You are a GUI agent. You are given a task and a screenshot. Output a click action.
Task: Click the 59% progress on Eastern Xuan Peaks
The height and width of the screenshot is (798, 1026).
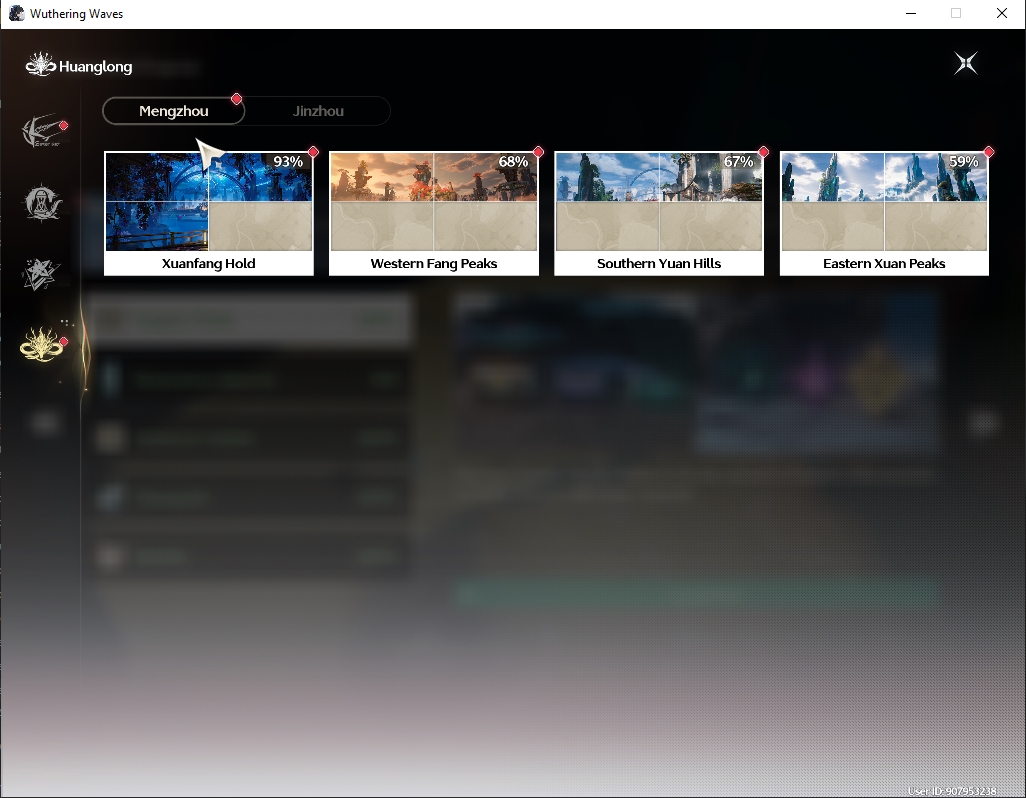963,162
